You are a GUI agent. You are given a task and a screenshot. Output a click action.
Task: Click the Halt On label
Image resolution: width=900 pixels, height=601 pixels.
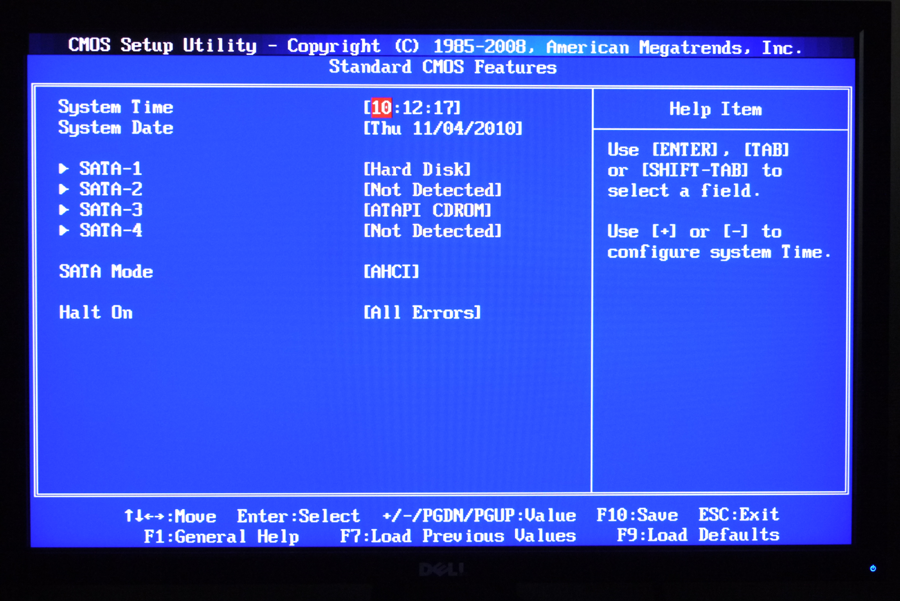96,313
